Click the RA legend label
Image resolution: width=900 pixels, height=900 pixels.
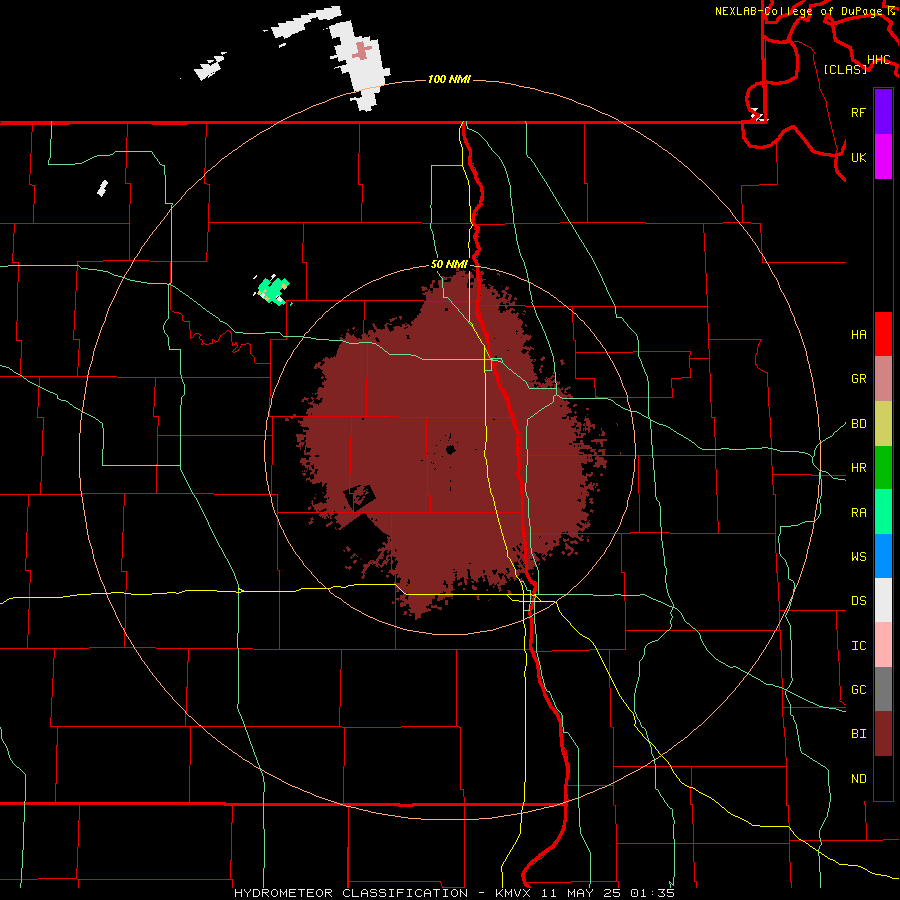click(858, 513)
